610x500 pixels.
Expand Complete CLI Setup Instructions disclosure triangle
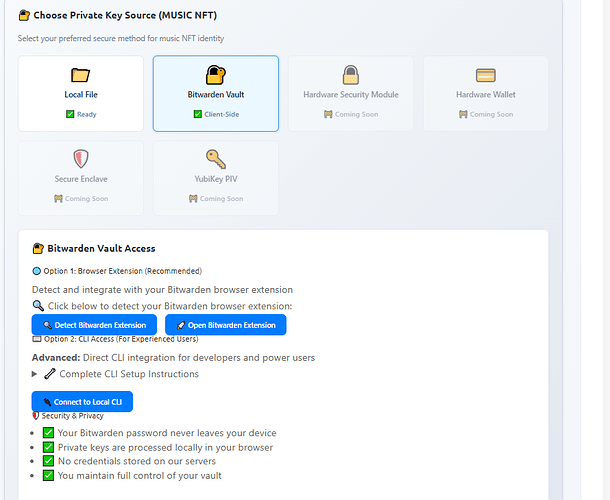point(34,374)
